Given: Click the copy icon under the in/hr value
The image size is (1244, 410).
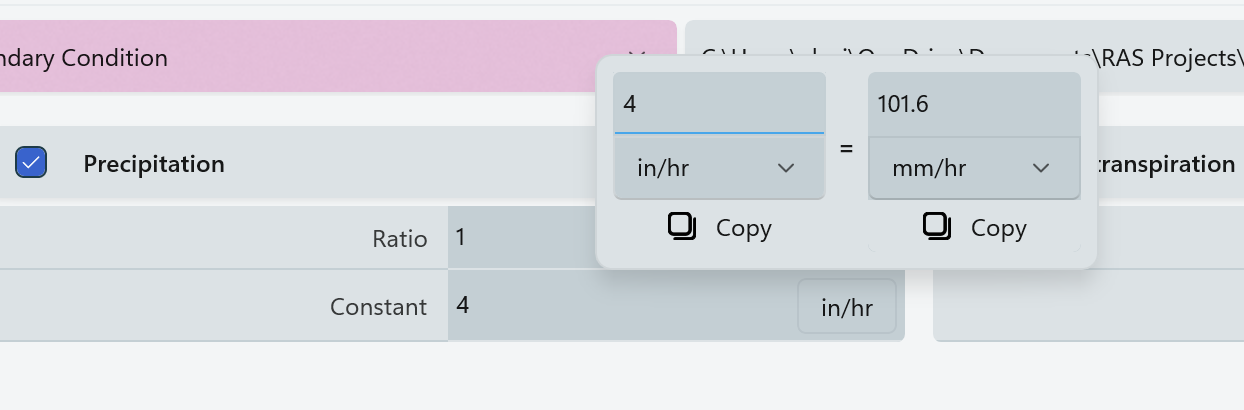Looking at the screenshot, I should tap(682, 227).
